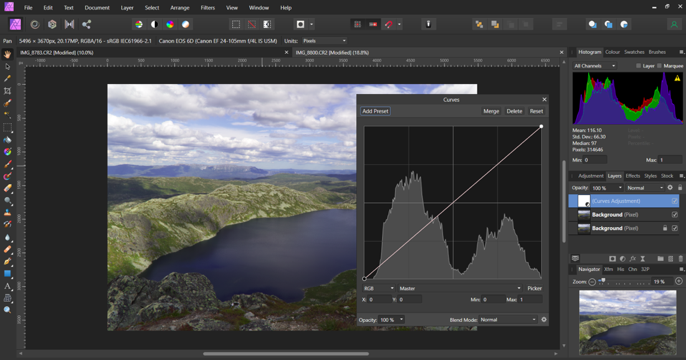Click the Live Filters hourglass icon
686x360 pixels.
pos(643,259)
